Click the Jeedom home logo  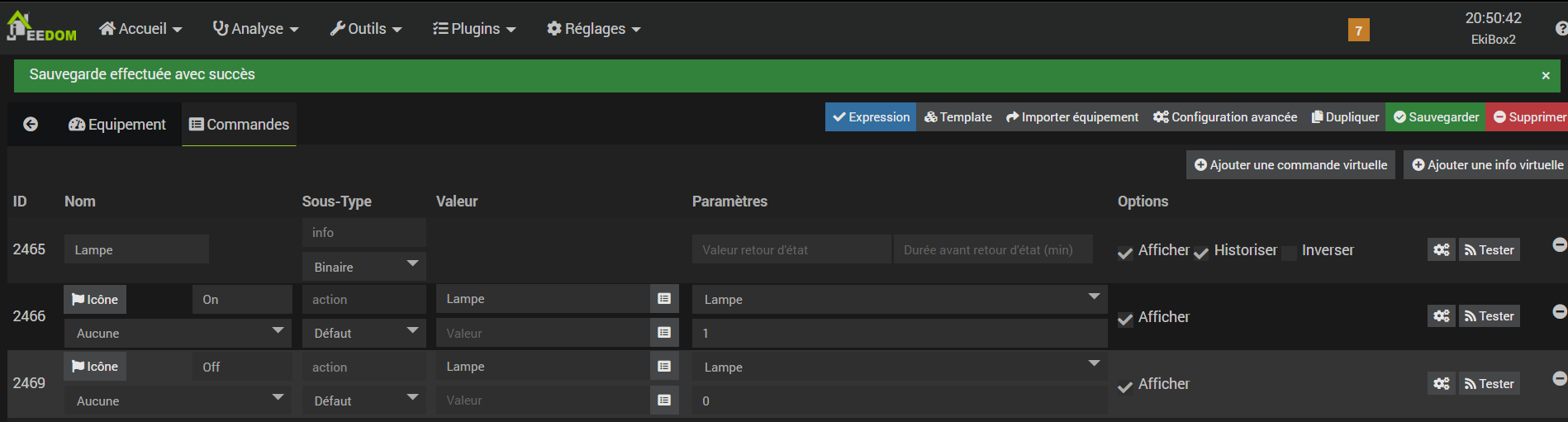[40, 27]
